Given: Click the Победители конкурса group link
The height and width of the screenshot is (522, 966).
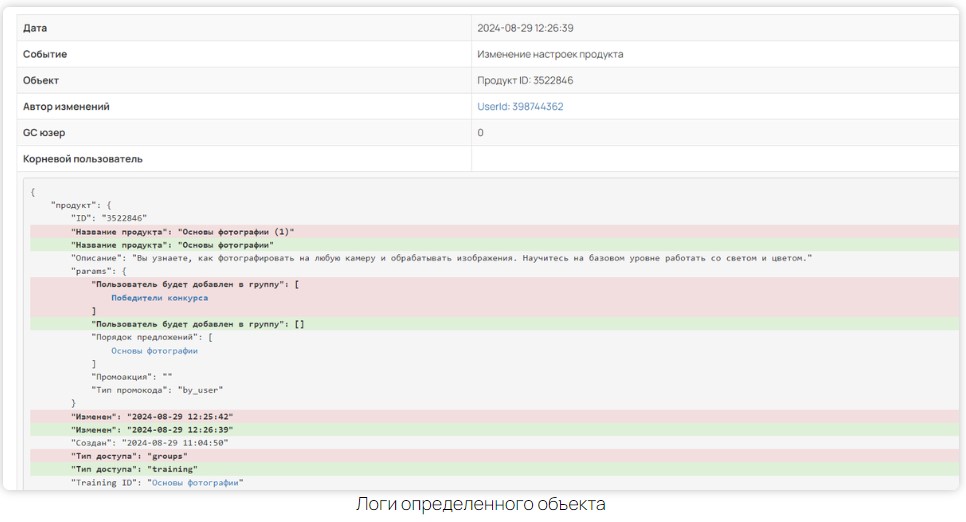Looking at the screenshot, I should pyautogui.click(x=159, y=298).
